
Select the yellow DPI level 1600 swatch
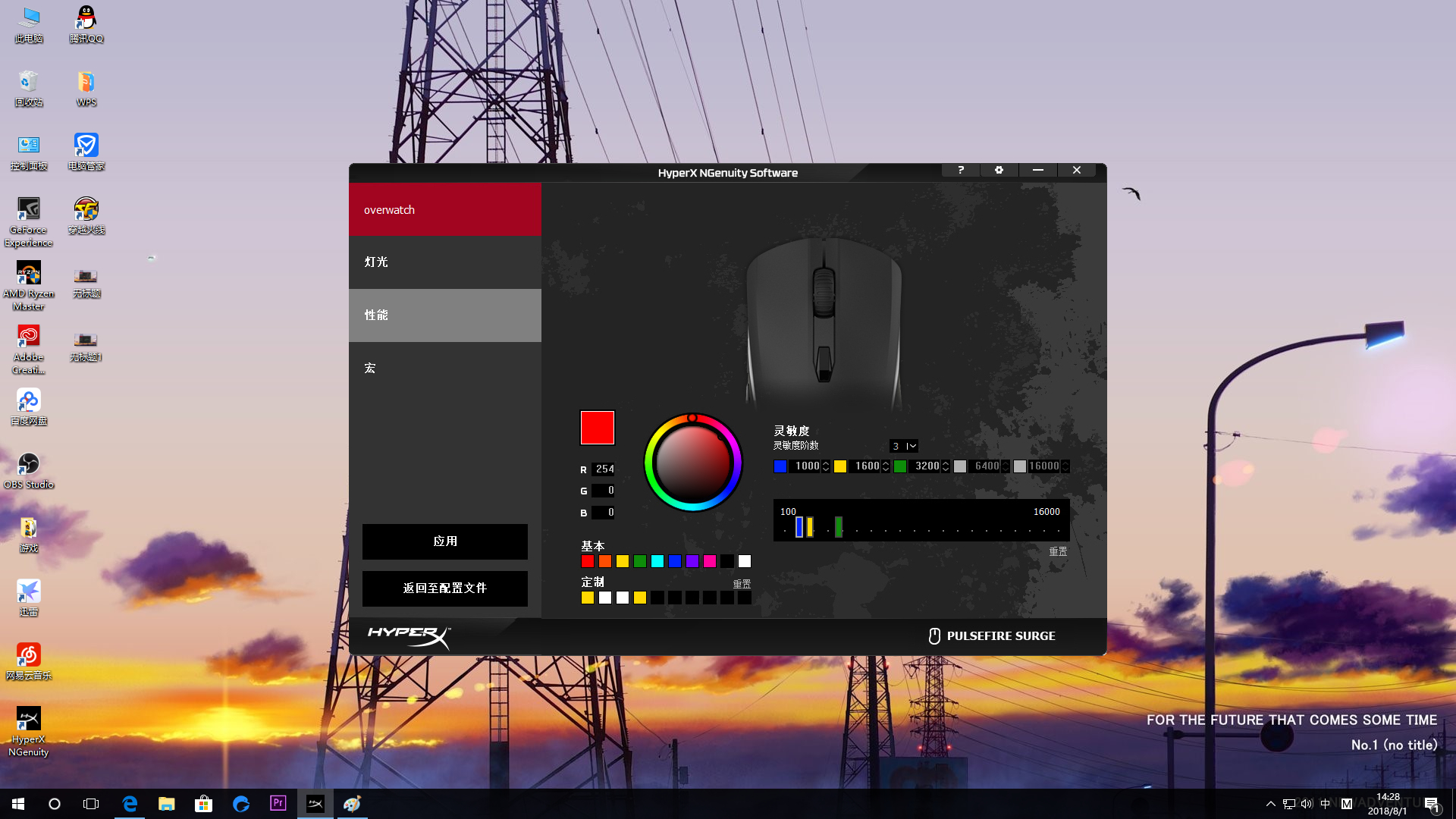pos(840,466)
